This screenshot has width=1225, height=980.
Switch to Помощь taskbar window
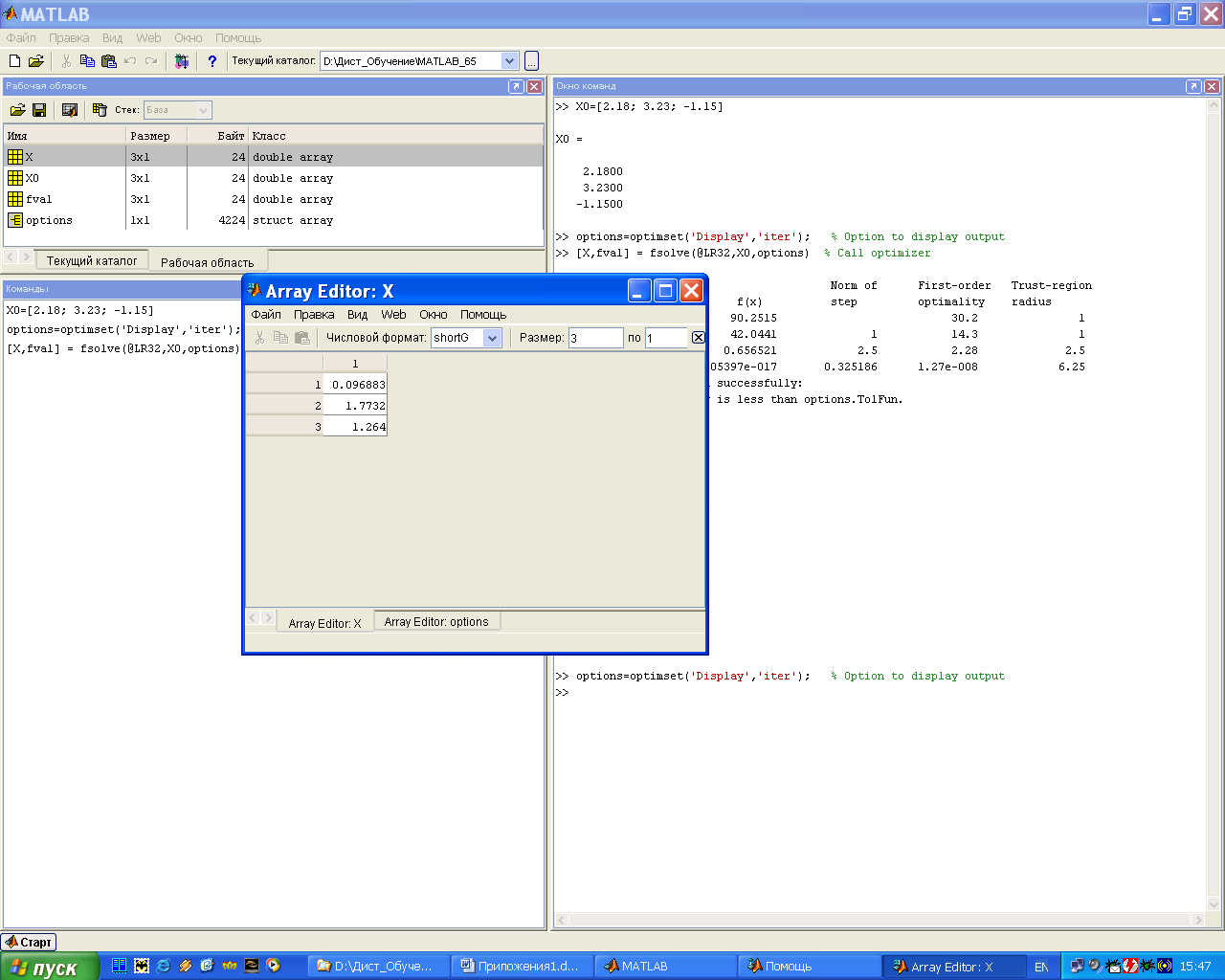click(x=810, y=967)
